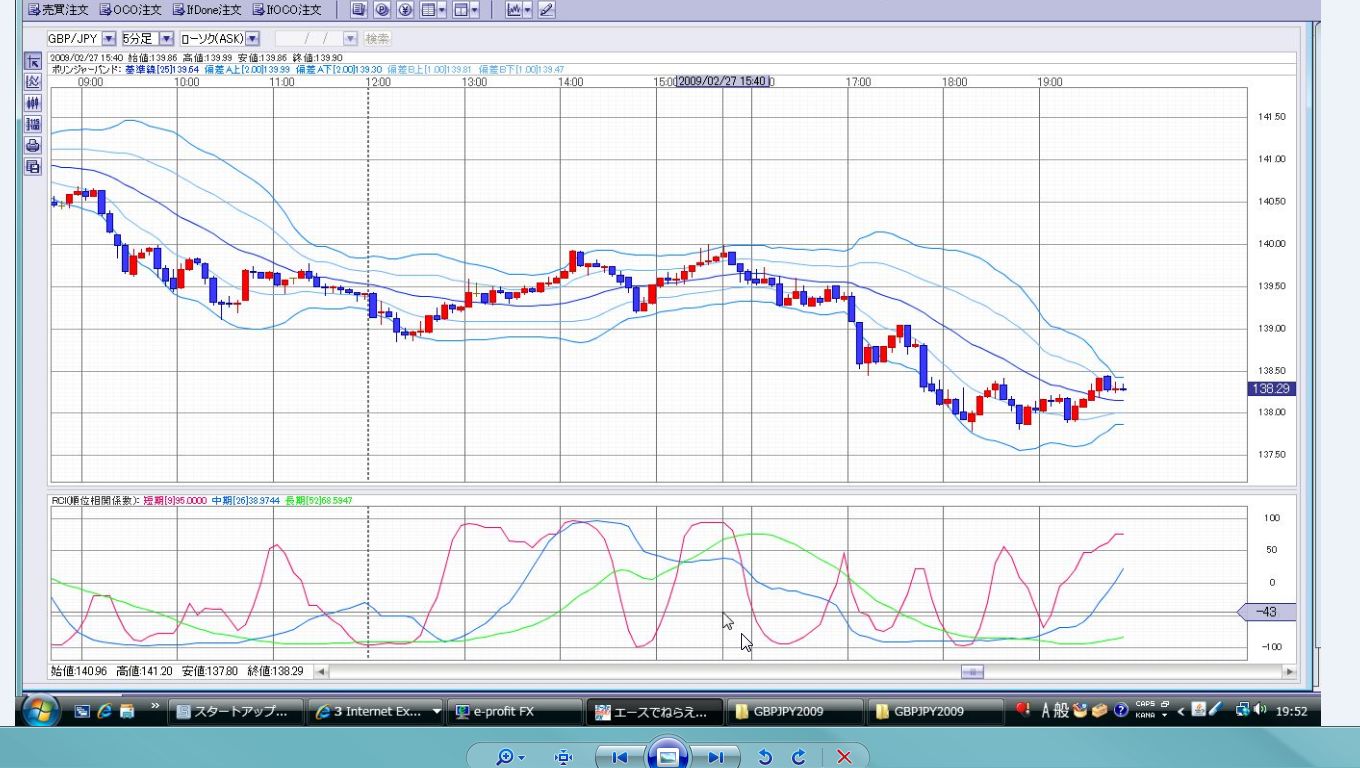Click the line chart icon in left sidebar

click(33, 81)
